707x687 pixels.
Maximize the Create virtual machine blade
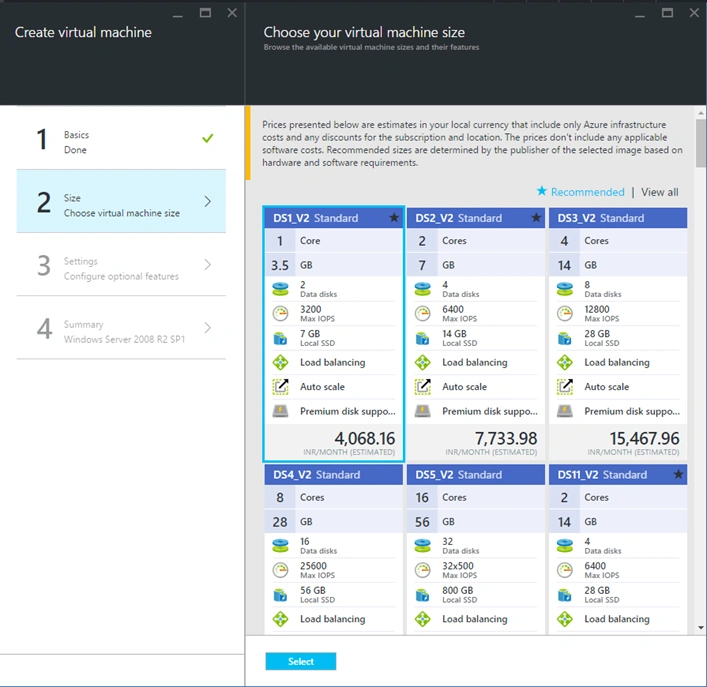click(205, 13)
